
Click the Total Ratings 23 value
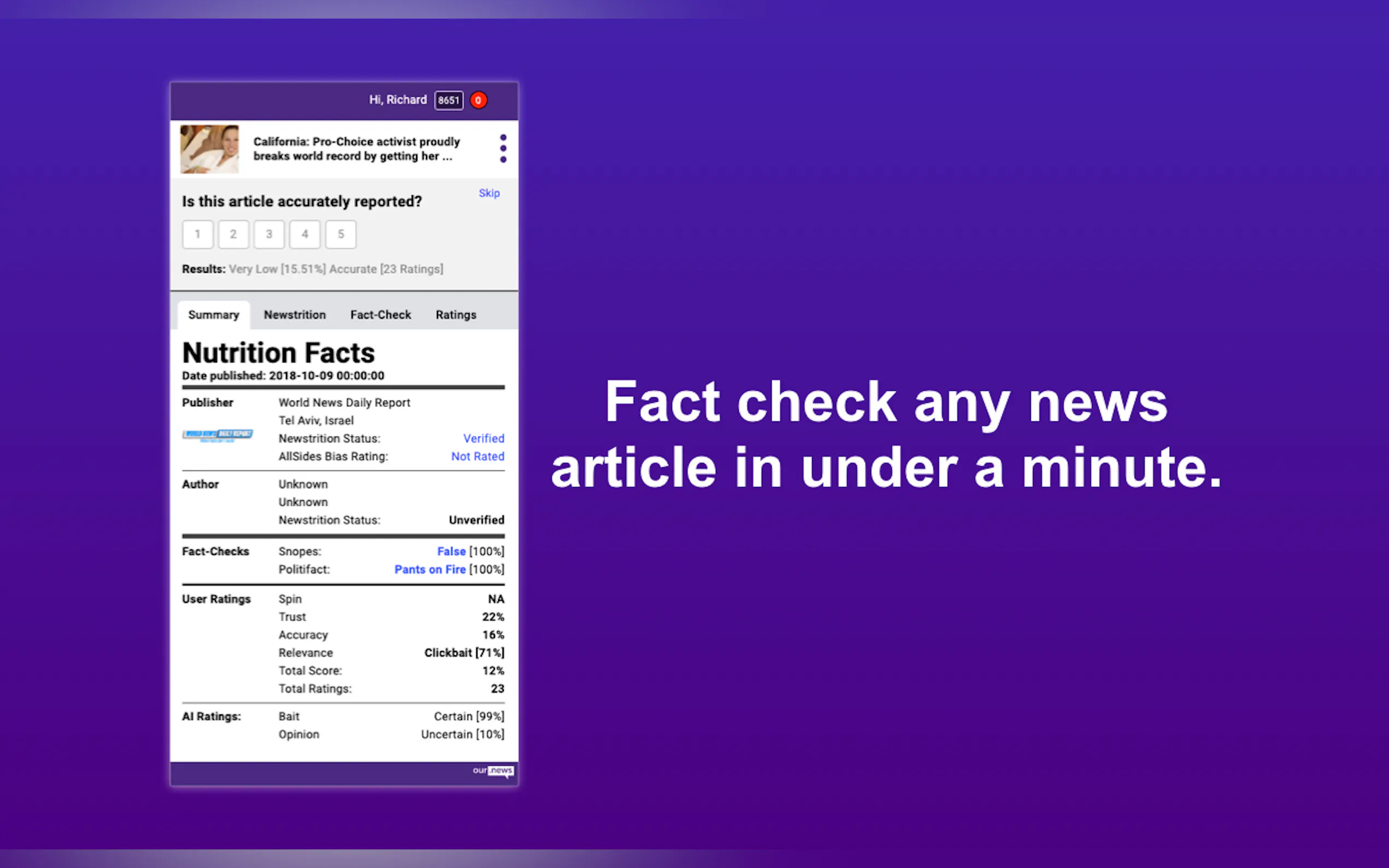coord(497,689)
